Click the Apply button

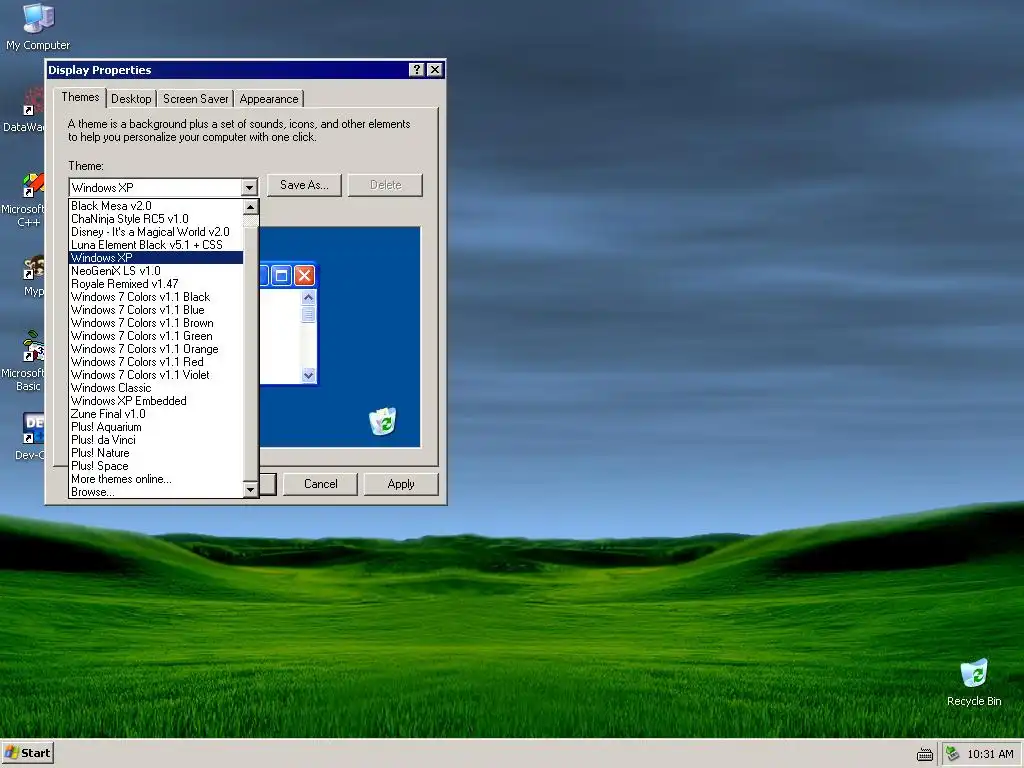pyautogui.click(x=401, y=484)
